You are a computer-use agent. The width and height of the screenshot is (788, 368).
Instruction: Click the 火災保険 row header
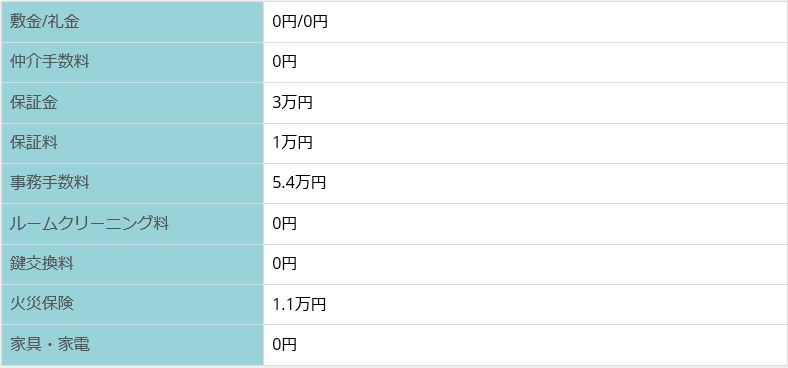click(x=132, y=305)
